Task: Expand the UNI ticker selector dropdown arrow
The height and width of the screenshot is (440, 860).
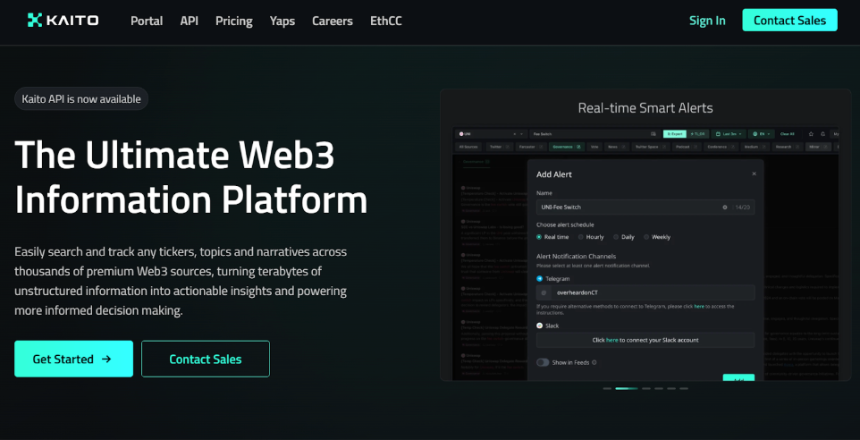Action: point(522,134)
